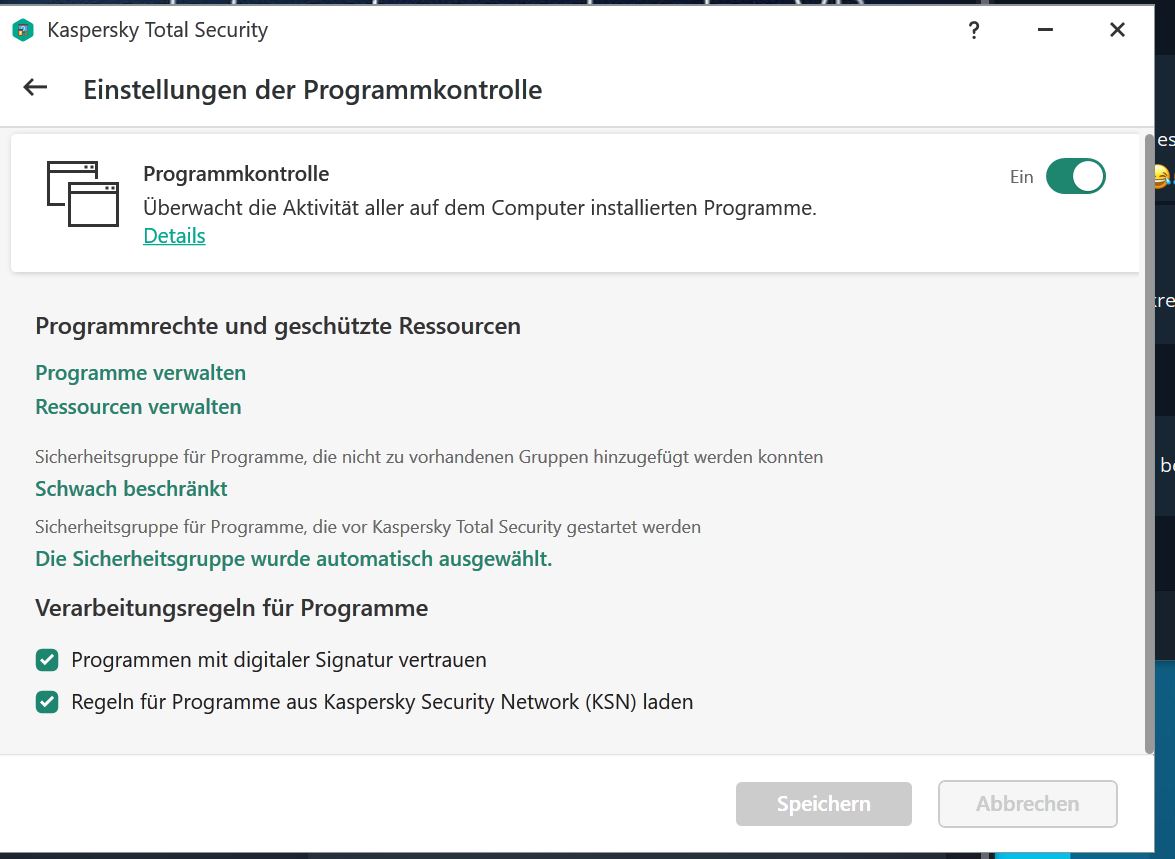This screenshot has height=859, width=1175.
Task: Uncheck Regeln für Programme aus KSN laden
Action: pos(47,702)
